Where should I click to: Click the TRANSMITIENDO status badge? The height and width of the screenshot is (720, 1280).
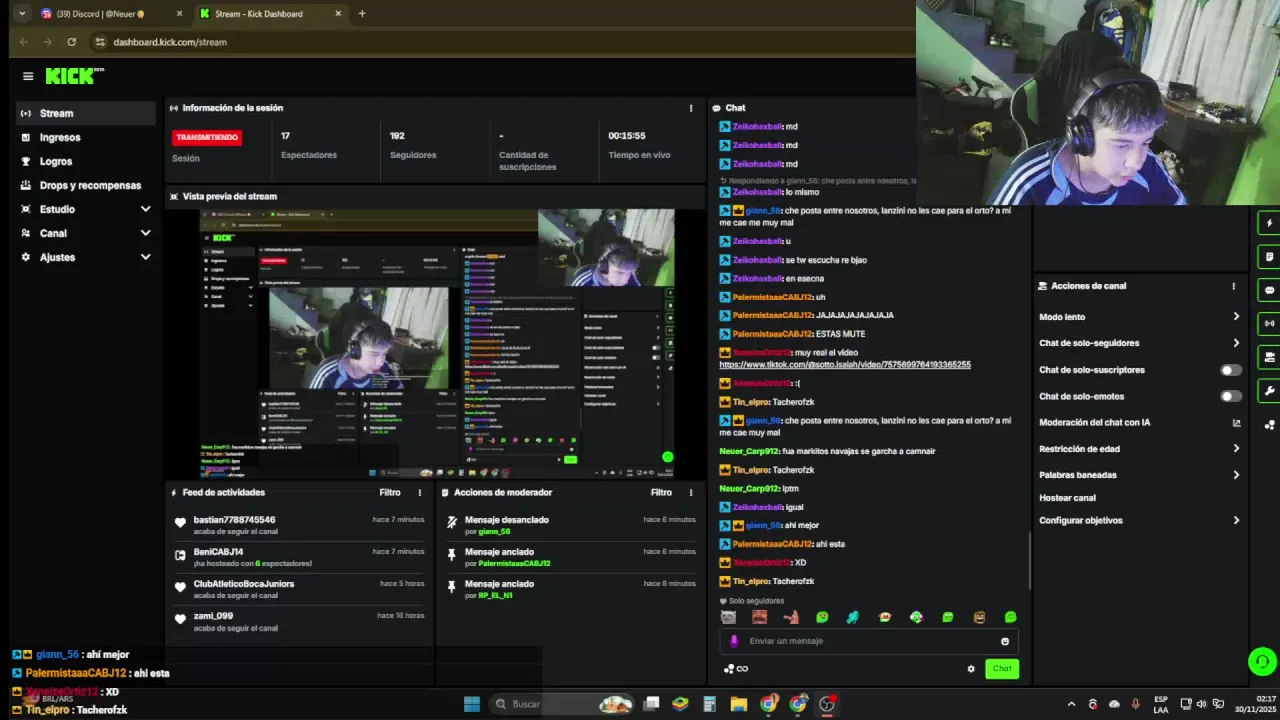pyautogui.click(x=206, y=137)
